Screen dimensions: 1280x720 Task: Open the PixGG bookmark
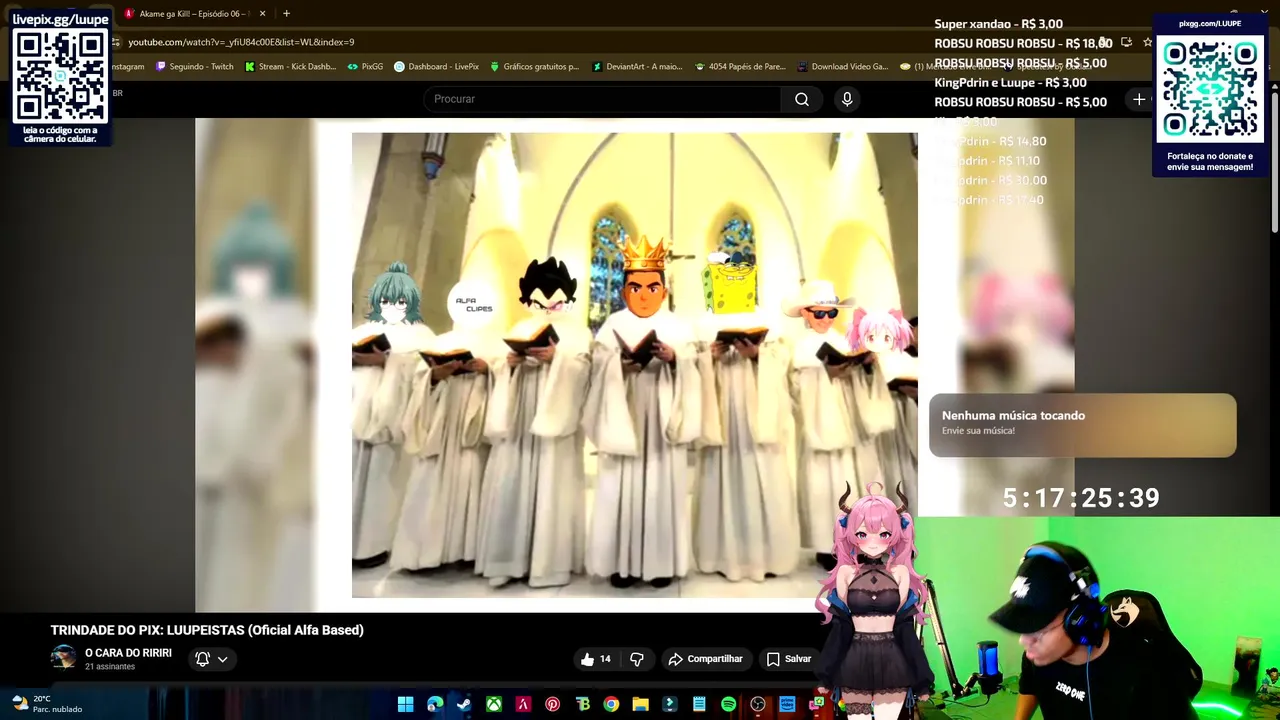click(x=365, y=67)
